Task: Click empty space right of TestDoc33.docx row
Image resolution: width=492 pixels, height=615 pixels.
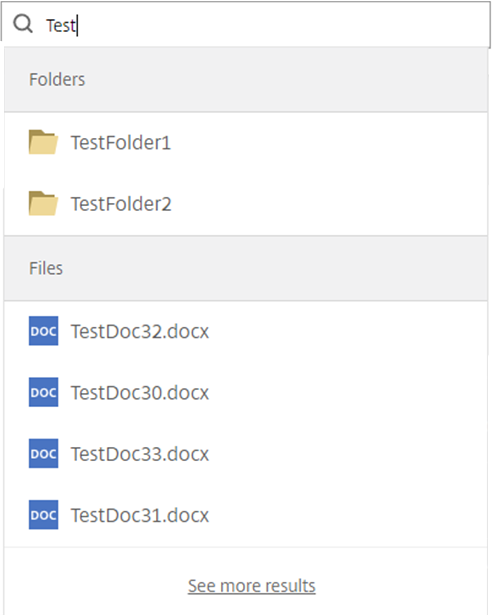Action: point(349,454)
